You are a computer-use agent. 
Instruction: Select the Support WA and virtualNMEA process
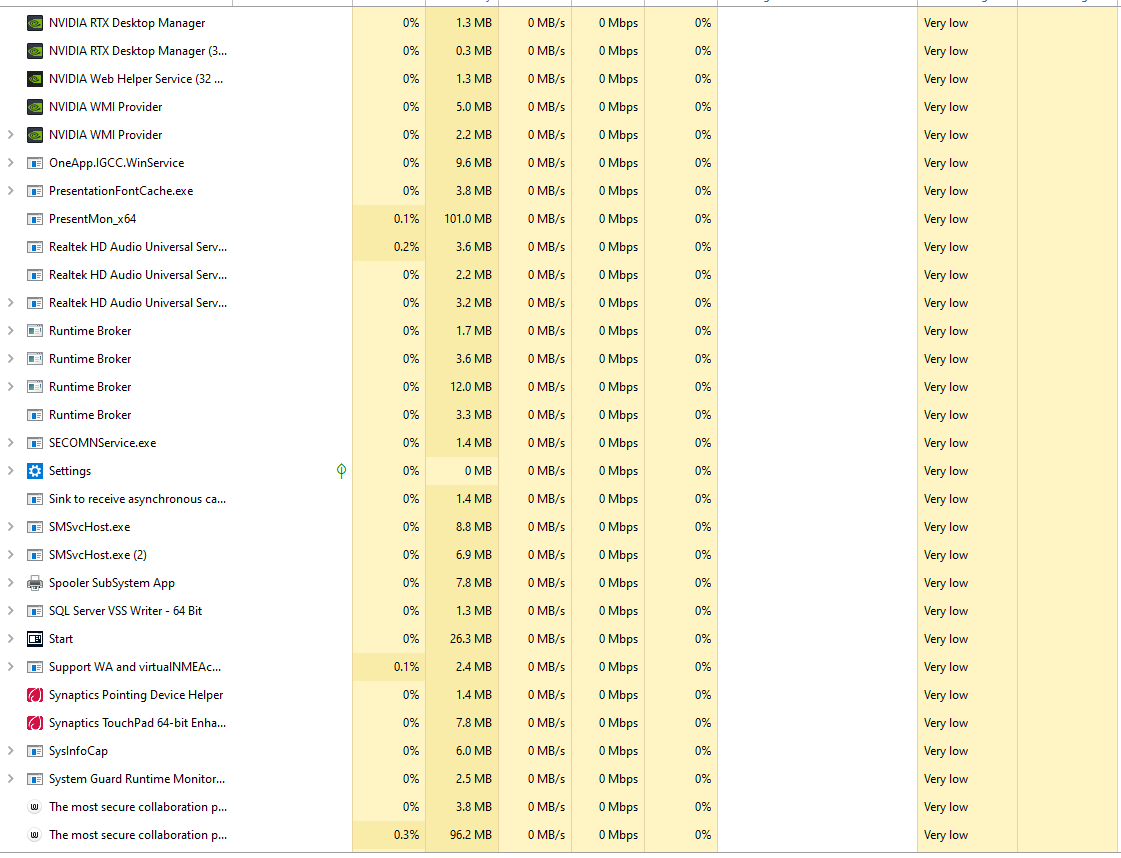click(135, 667)
